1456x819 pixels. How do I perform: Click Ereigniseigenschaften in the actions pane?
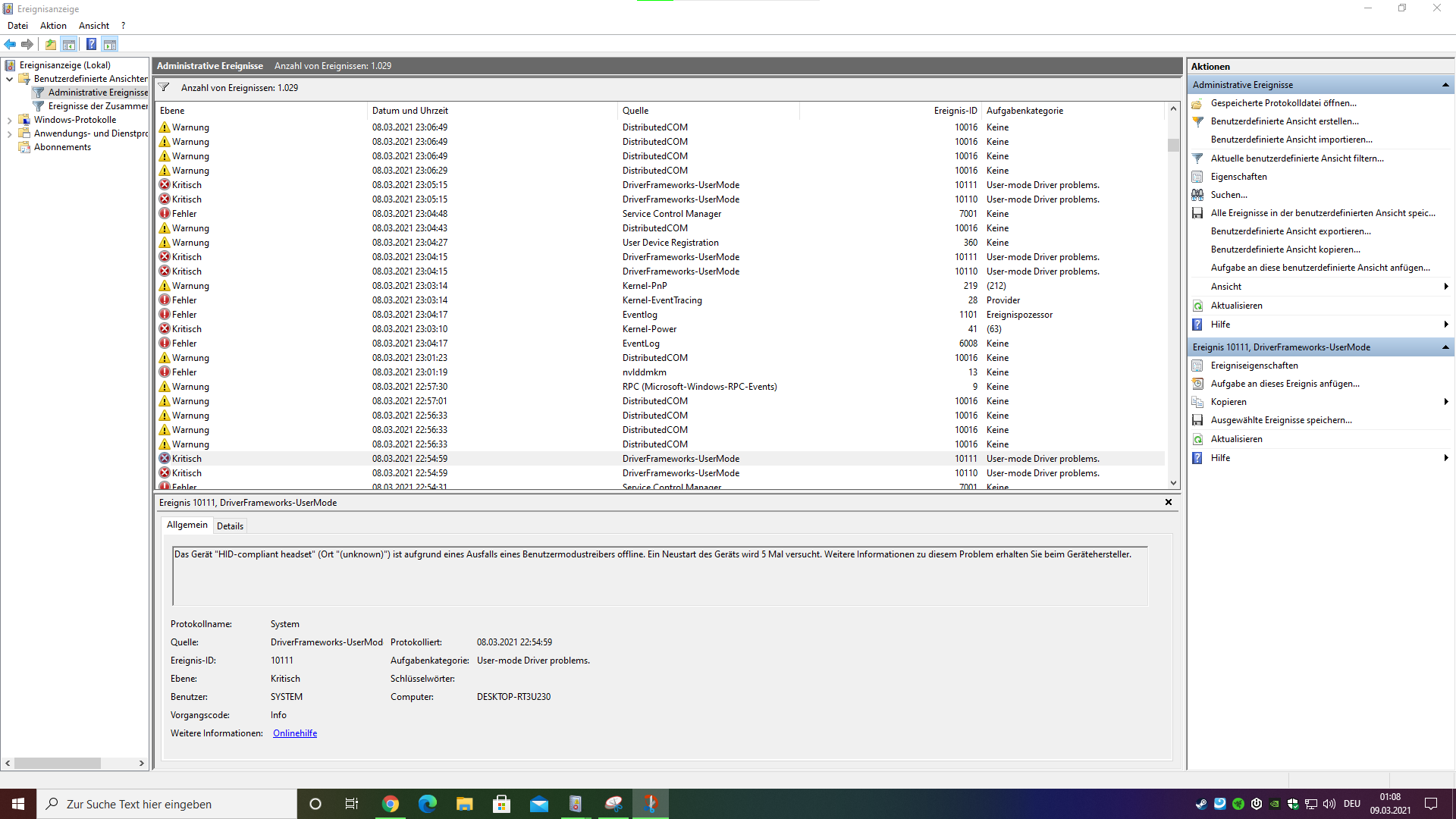point(1254,366)
